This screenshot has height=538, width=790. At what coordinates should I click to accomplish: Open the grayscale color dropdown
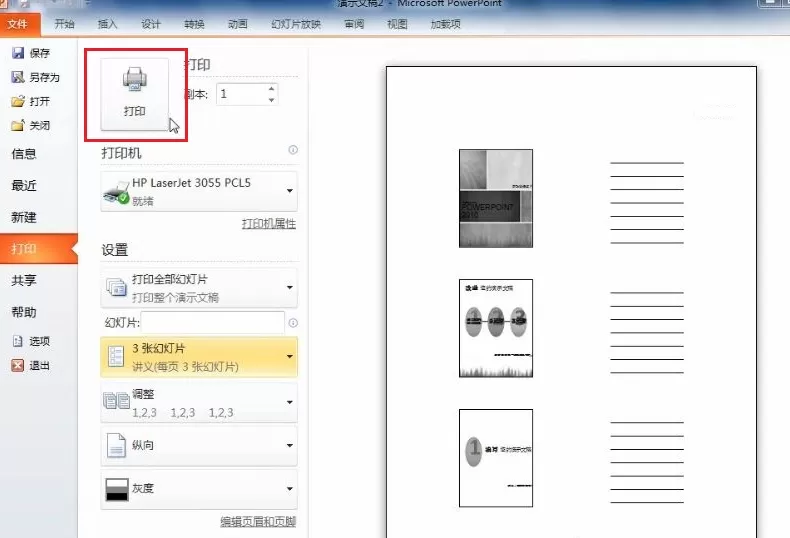coord(199,489)
